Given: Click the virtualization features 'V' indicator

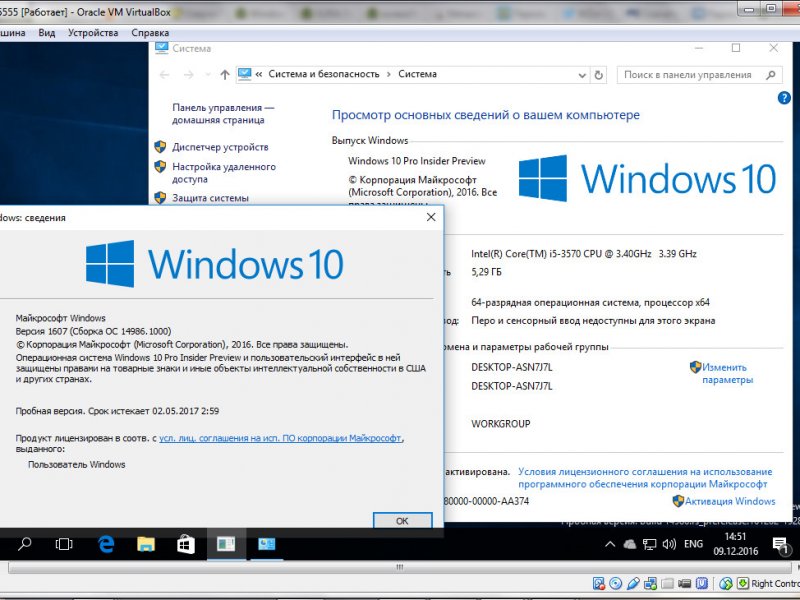Looking at the screenshot, I should [x=702, y=583].
